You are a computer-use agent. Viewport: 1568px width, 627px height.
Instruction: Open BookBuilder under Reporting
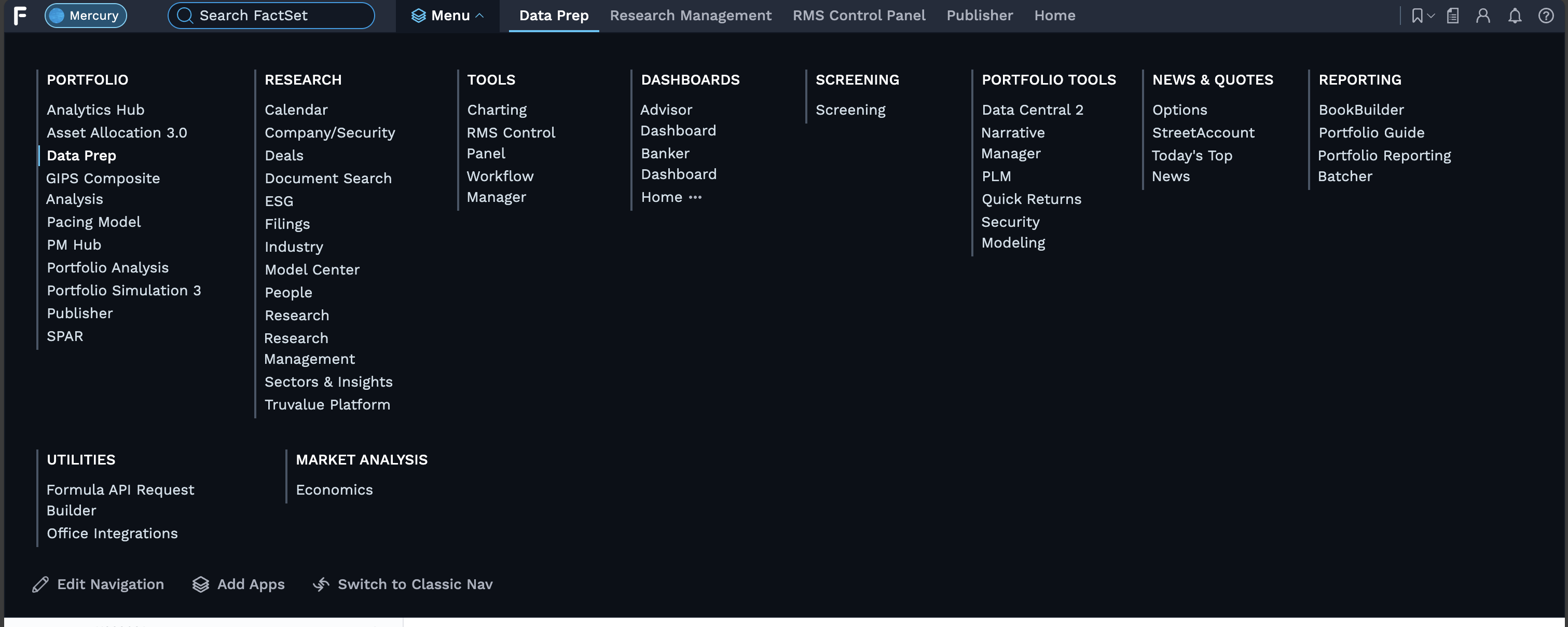tap(1361, 110)
